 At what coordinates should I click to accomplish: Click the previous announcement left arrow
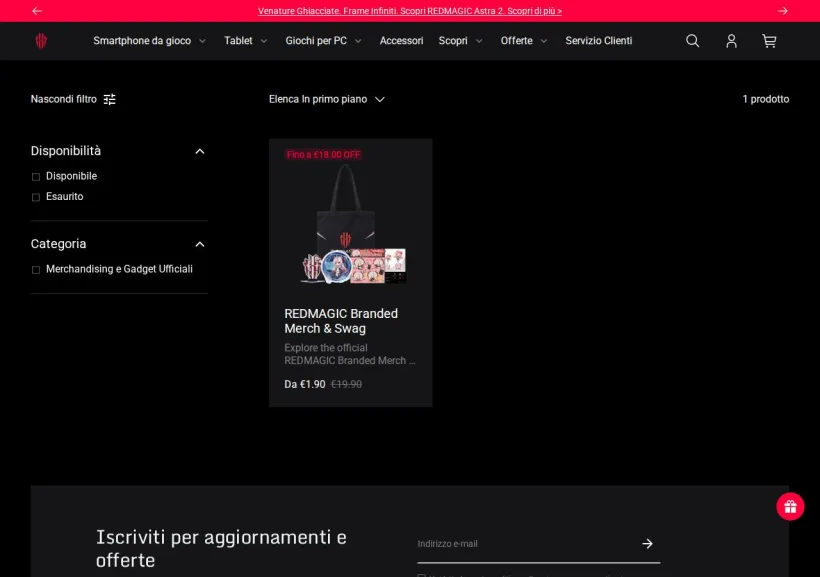pos(37,11)
